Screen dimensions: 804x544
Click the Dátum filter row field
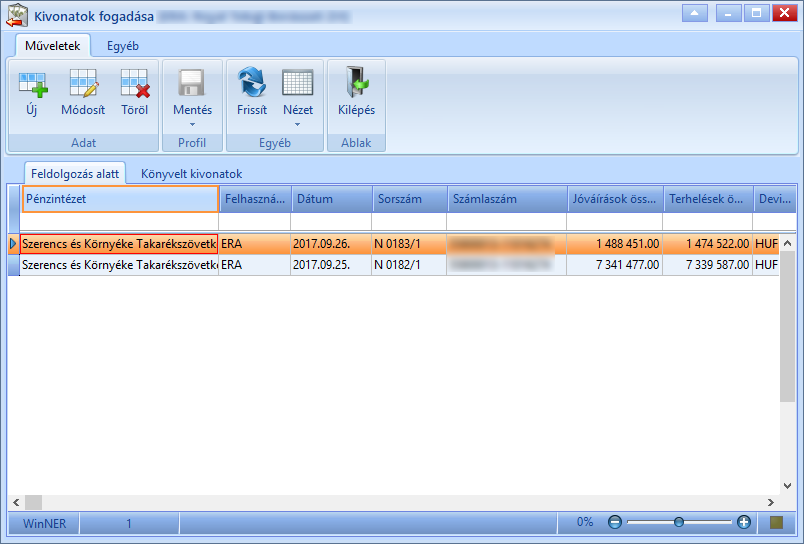coord(331,221)
